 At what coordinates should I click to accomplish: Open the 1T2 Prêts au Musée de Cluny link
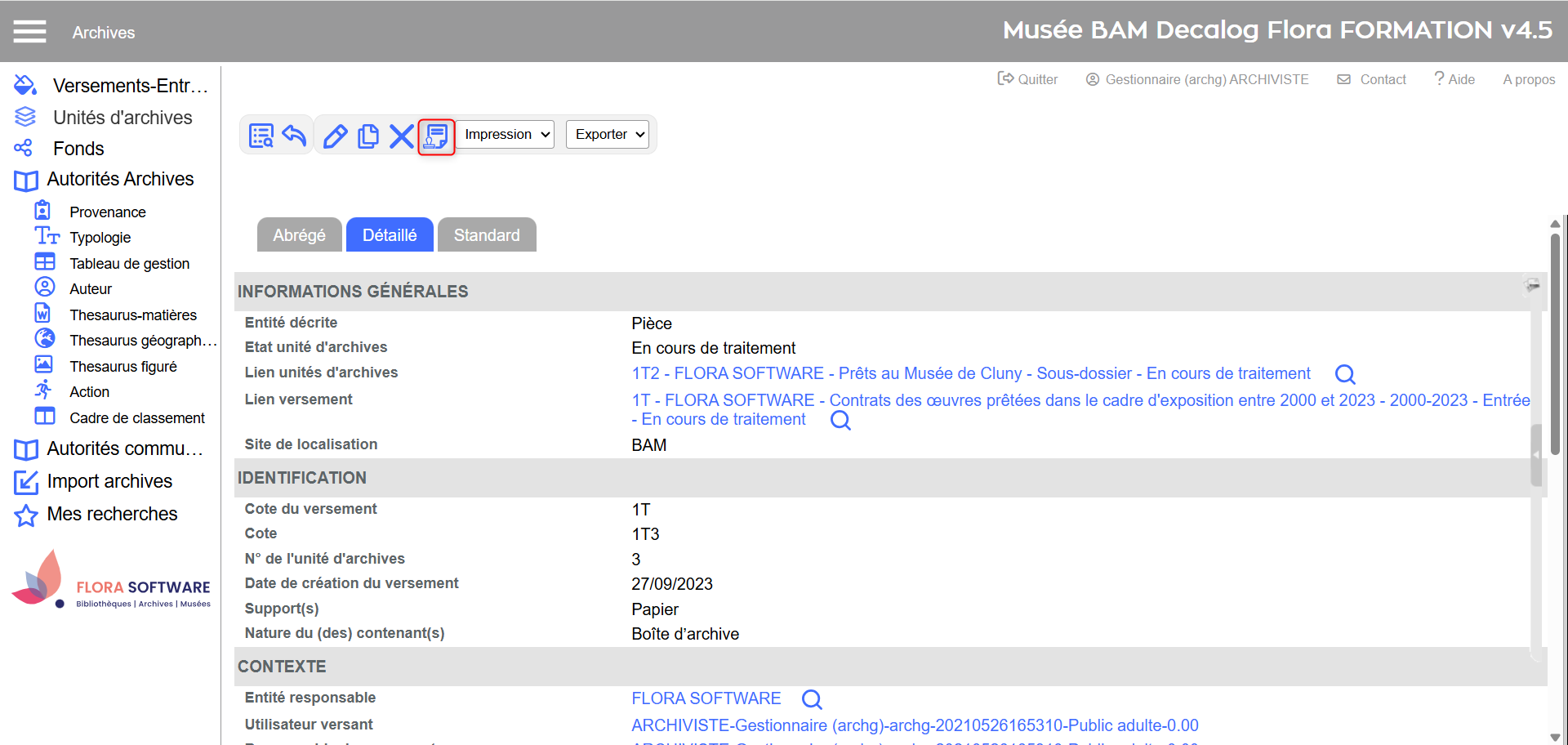click(970, 373)
